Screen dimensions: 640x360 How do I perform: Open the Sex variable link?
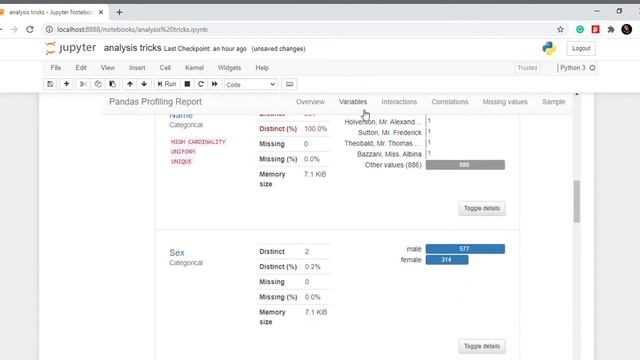tap(177, 253)
